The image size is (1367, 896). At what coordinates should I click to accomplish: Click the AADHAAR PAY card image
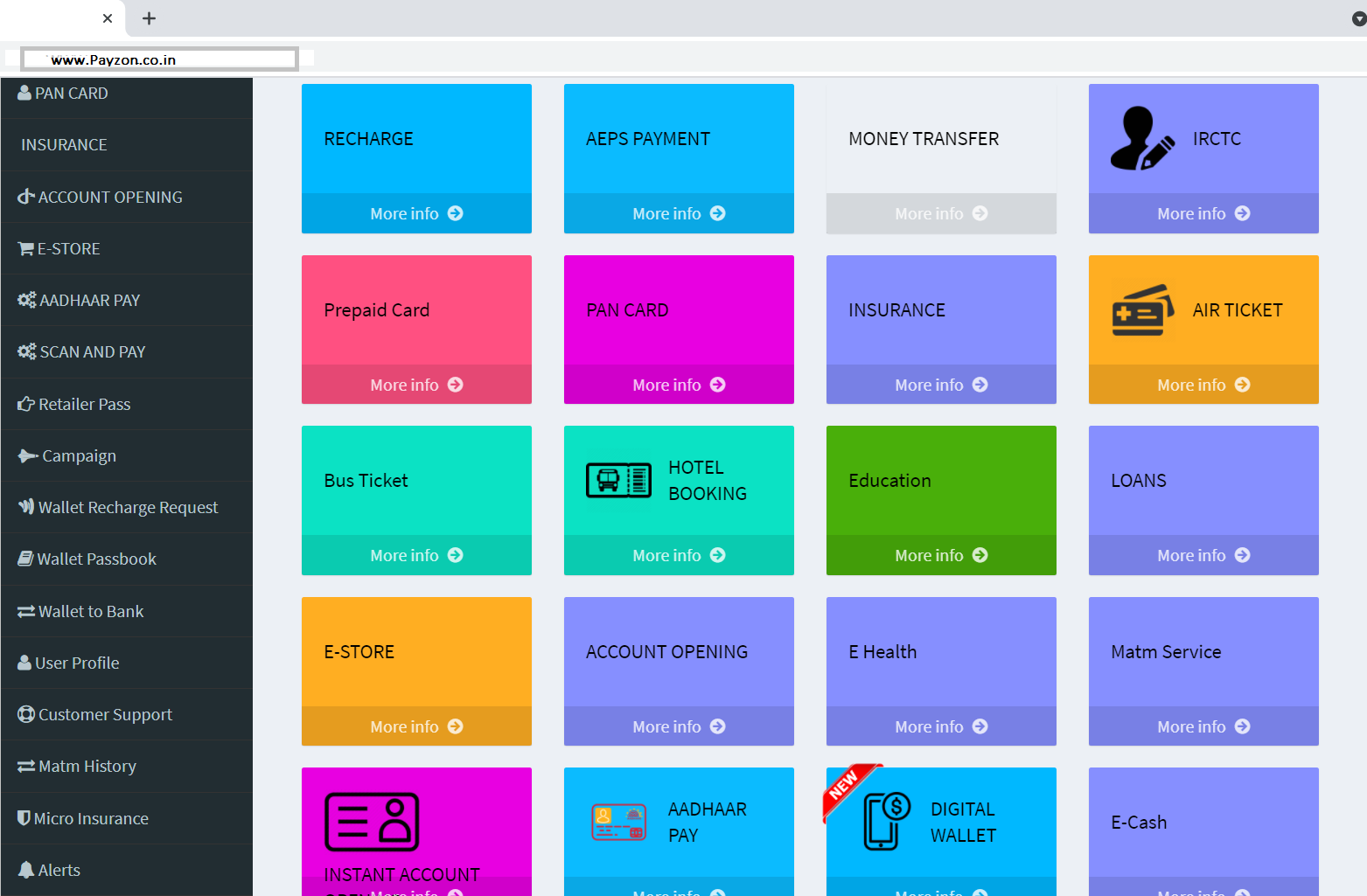tap(618, 822)
